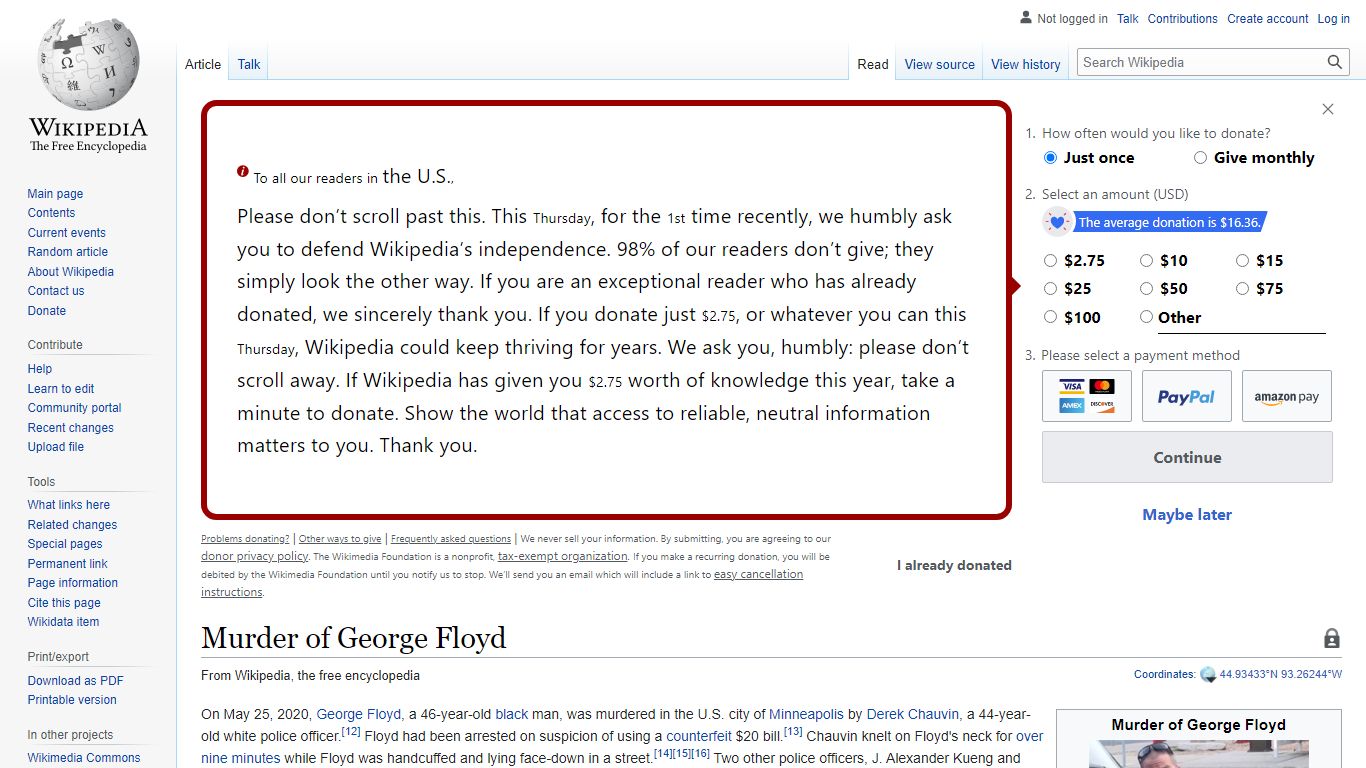Select the $25 donation amount
Image resolution: width=1366 pixels, height=768 pixels.
tap(1050, 289)
